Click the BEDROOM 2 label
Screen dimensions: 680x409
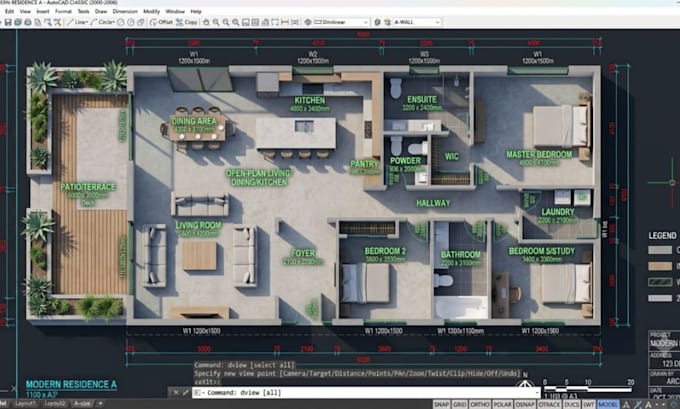pos(385,251)
